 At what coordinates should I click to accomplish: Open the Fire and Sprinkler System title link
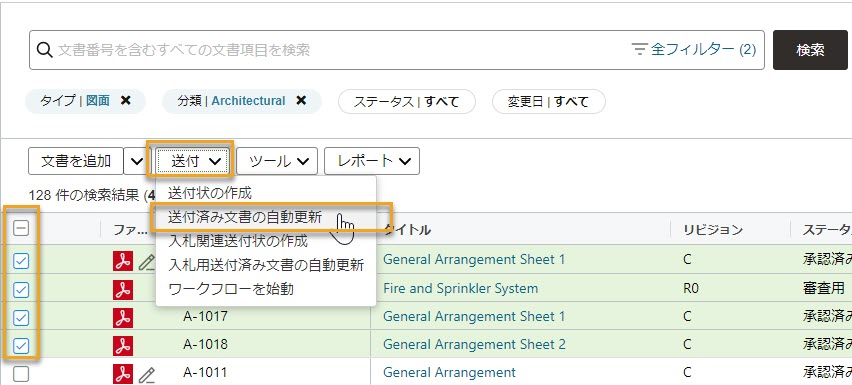[x=460, y=288]
